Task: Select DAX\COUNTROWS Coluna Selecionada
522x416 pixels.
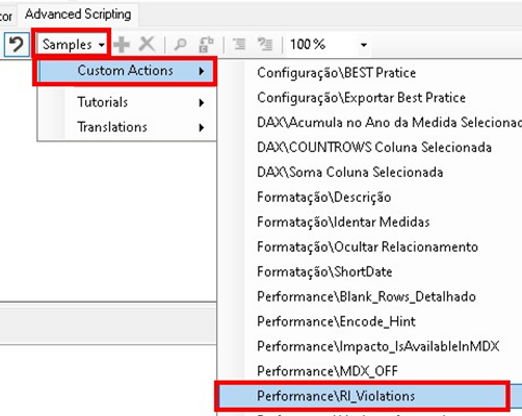Action: [x=374, y=147]
